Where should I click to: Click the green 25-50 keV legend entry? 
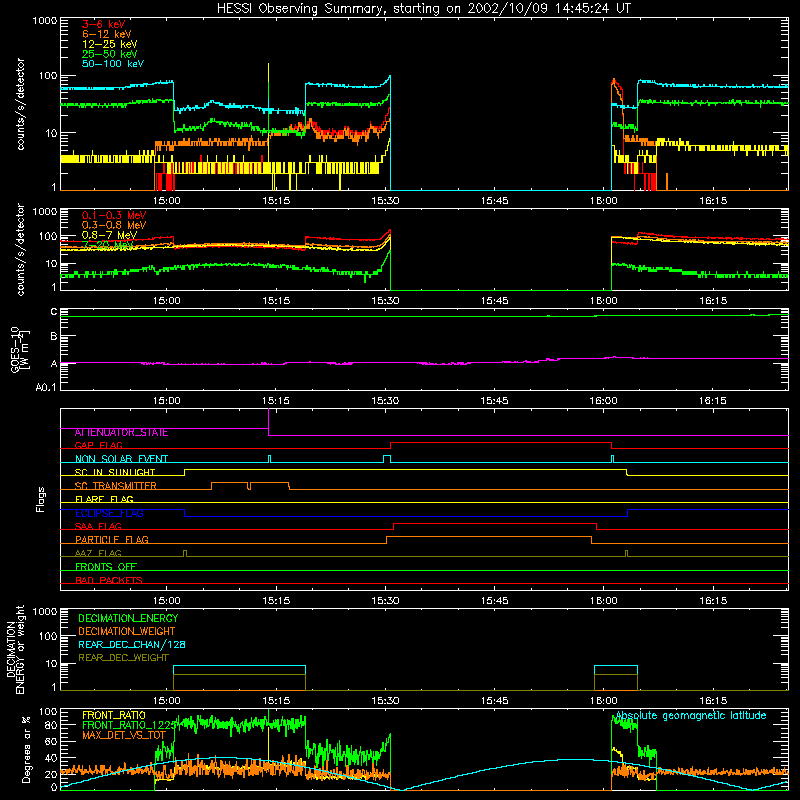point(110,54)
